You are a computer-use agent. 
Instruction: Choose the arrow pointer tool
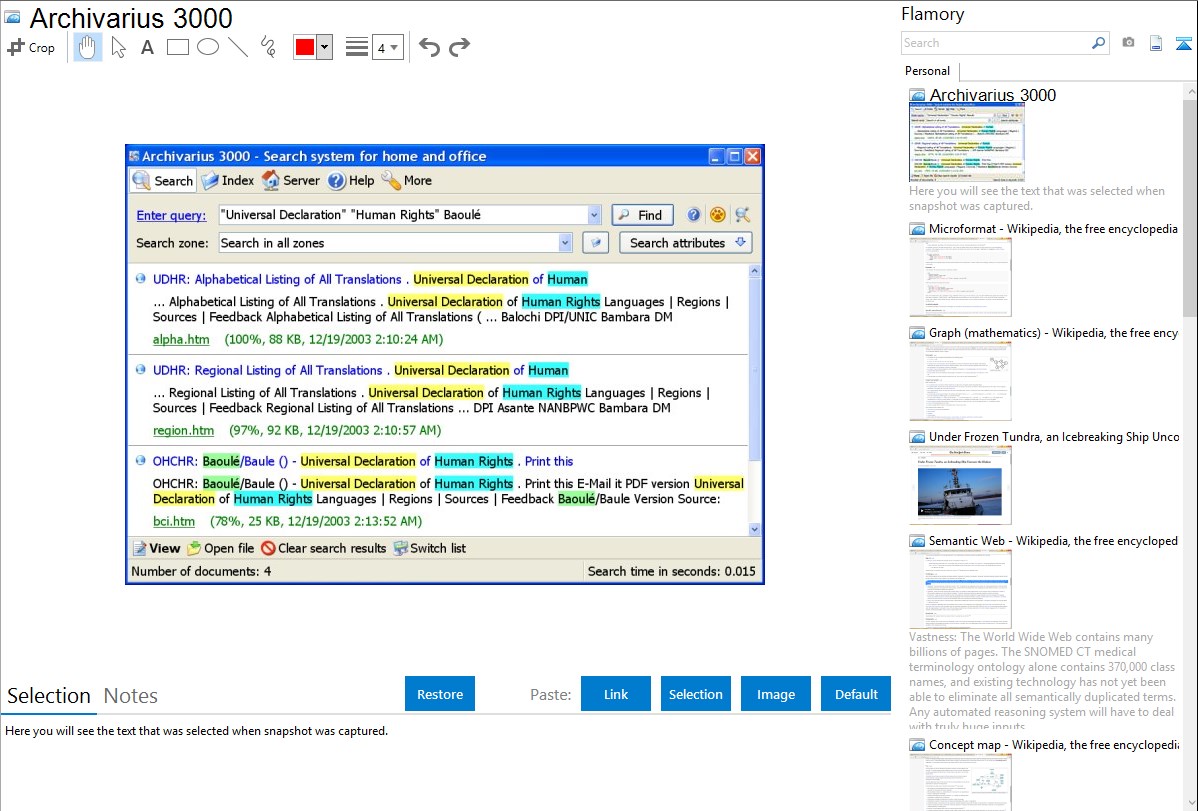click(x=118, y=47)
